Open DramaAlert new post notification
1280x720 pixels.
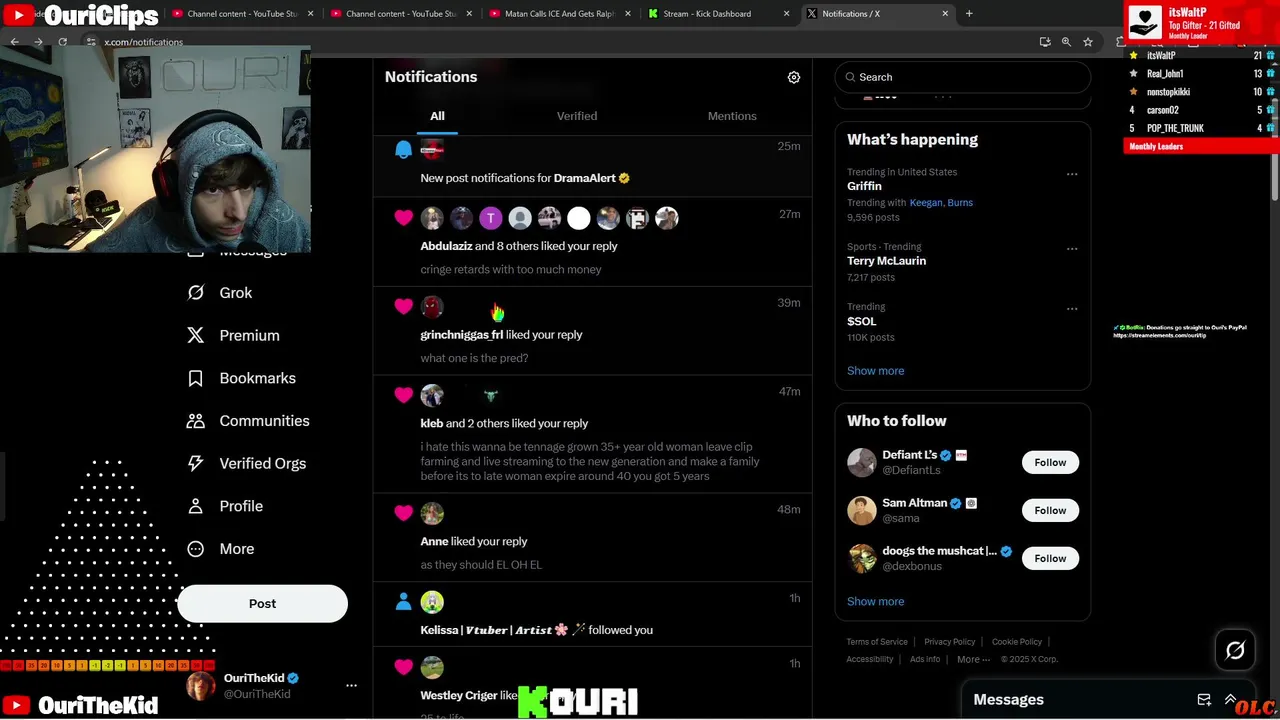pyautogui.click(x=593, y=166)
